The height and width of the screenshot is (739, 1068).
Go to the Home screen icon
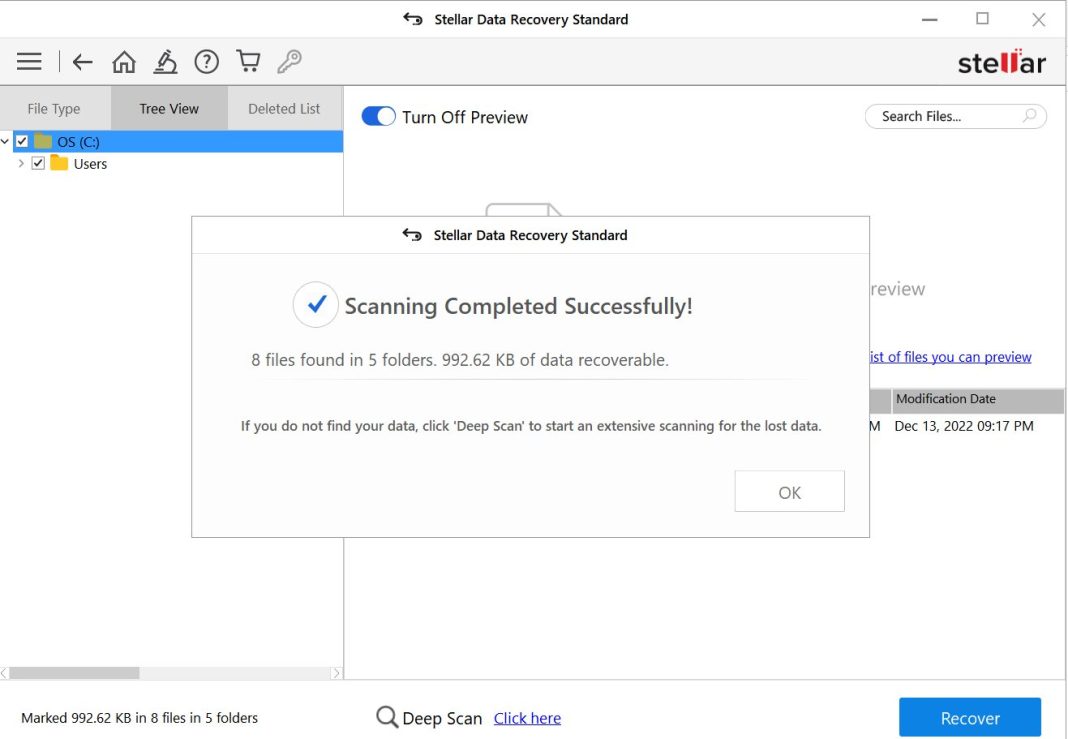point(124,61)
